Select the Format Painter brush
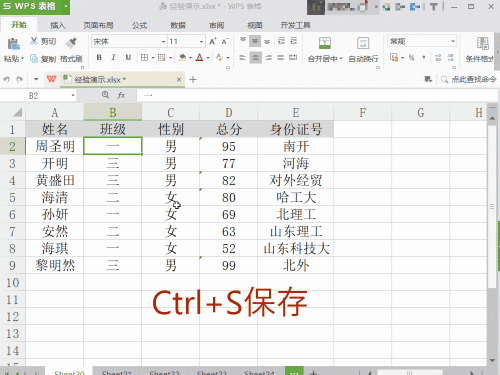The height and width of the screenshot is (375, 500). pos(71,43)
